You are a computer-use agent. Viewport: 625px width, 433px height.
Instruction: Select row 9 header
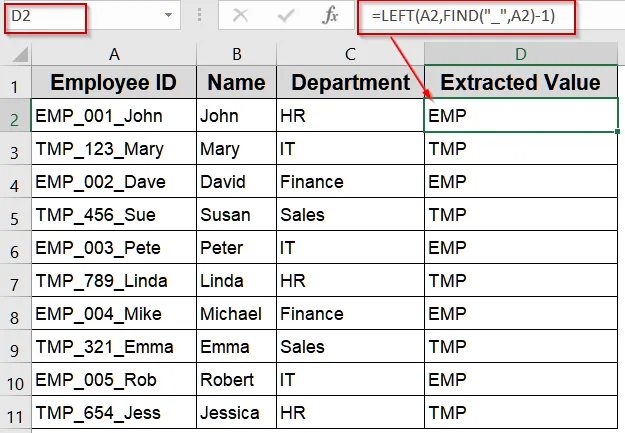point(15,346)
